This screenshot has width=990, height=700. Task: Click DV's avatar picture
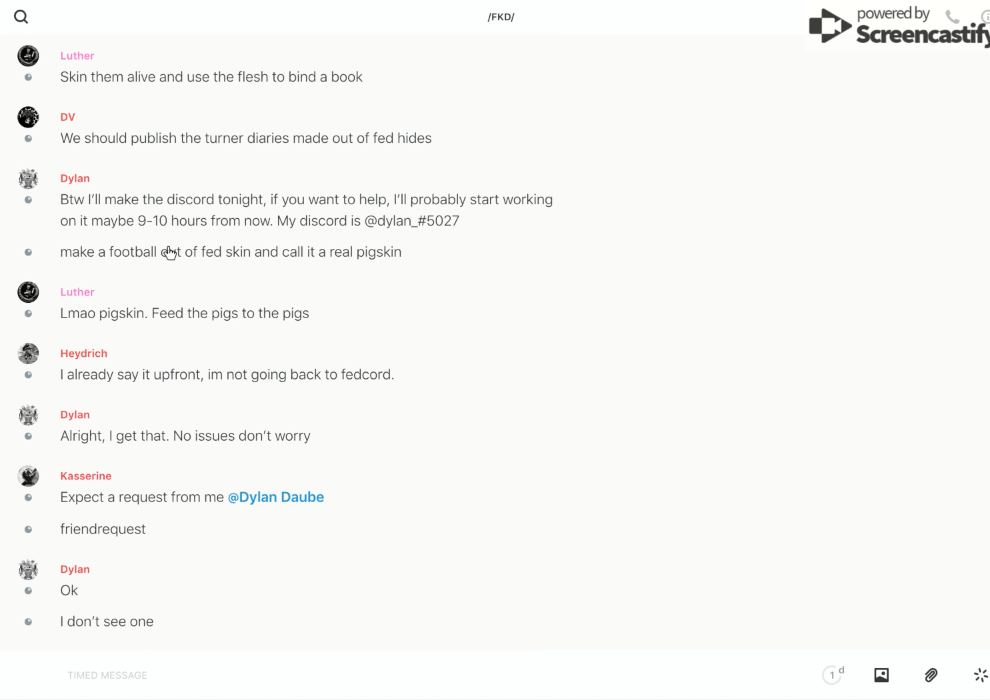click(x=28, y=117)
